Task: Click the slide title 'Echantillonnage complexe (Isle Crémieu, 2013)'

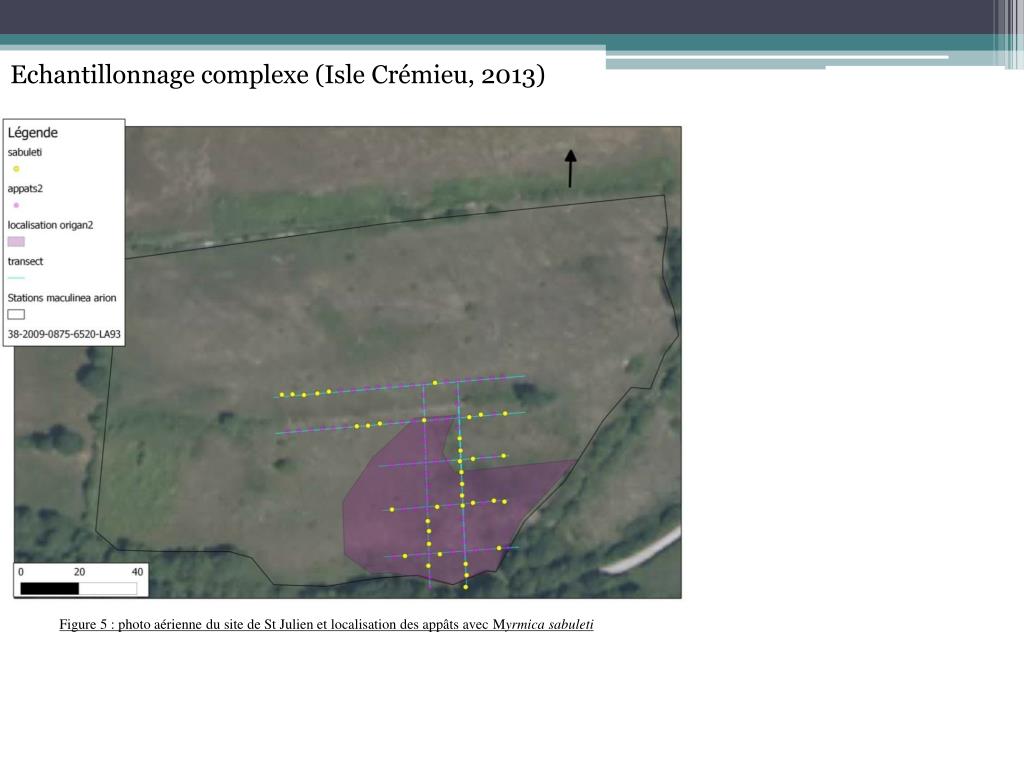Action: click(278, 75)
